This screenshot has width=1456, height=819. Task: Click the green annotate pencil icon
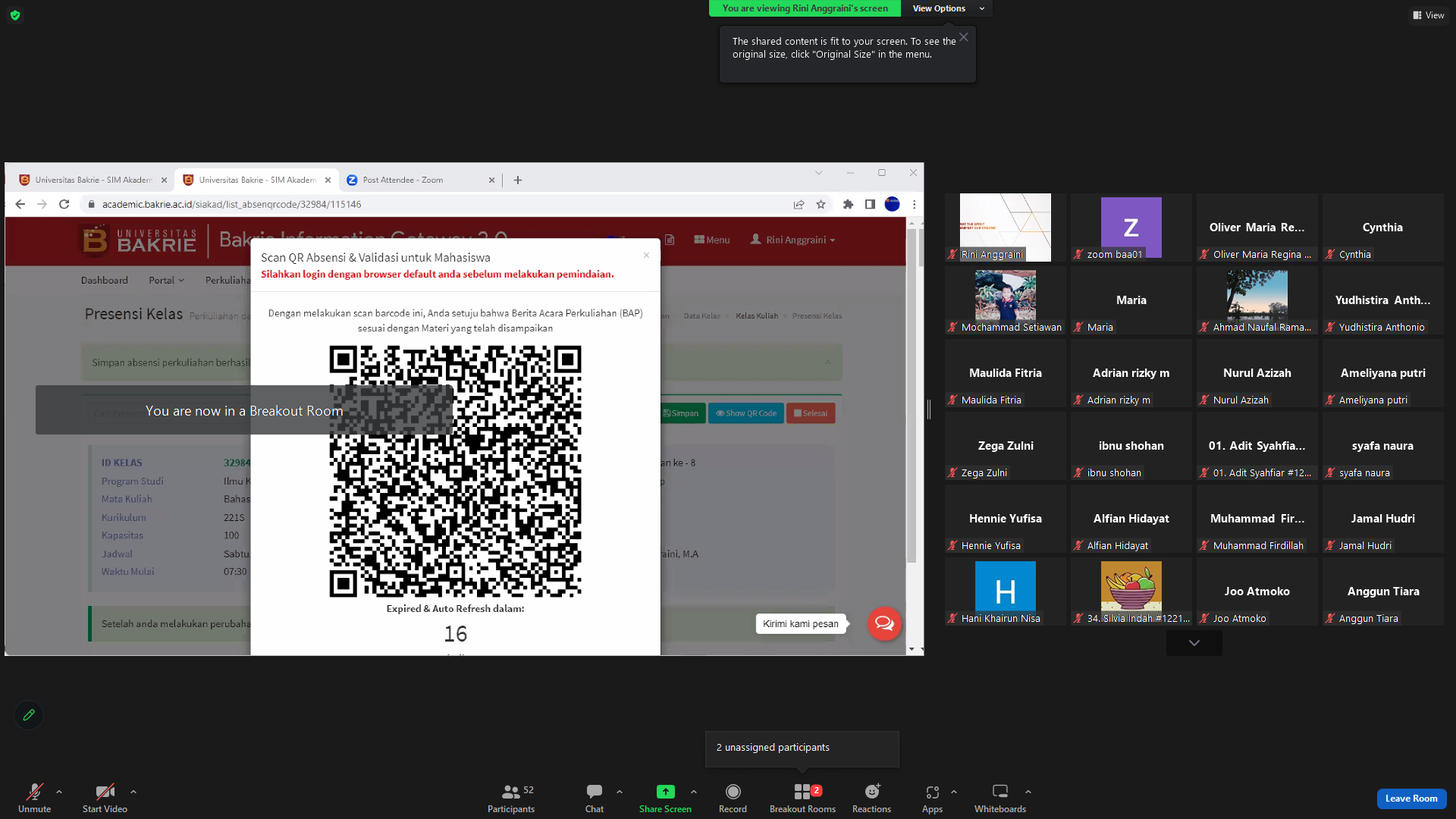pos(29,715)
